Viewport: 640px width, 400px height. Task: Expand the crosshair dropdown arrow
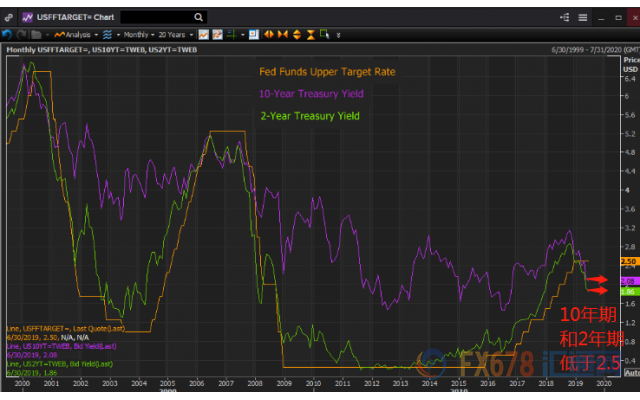pos(242,35)
